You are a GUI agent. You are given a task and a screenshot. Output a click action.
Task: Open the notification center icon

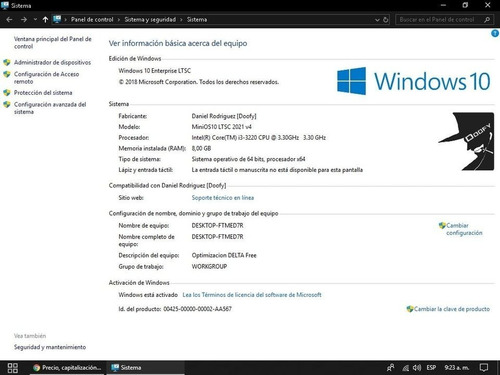[x=484, y=368]
